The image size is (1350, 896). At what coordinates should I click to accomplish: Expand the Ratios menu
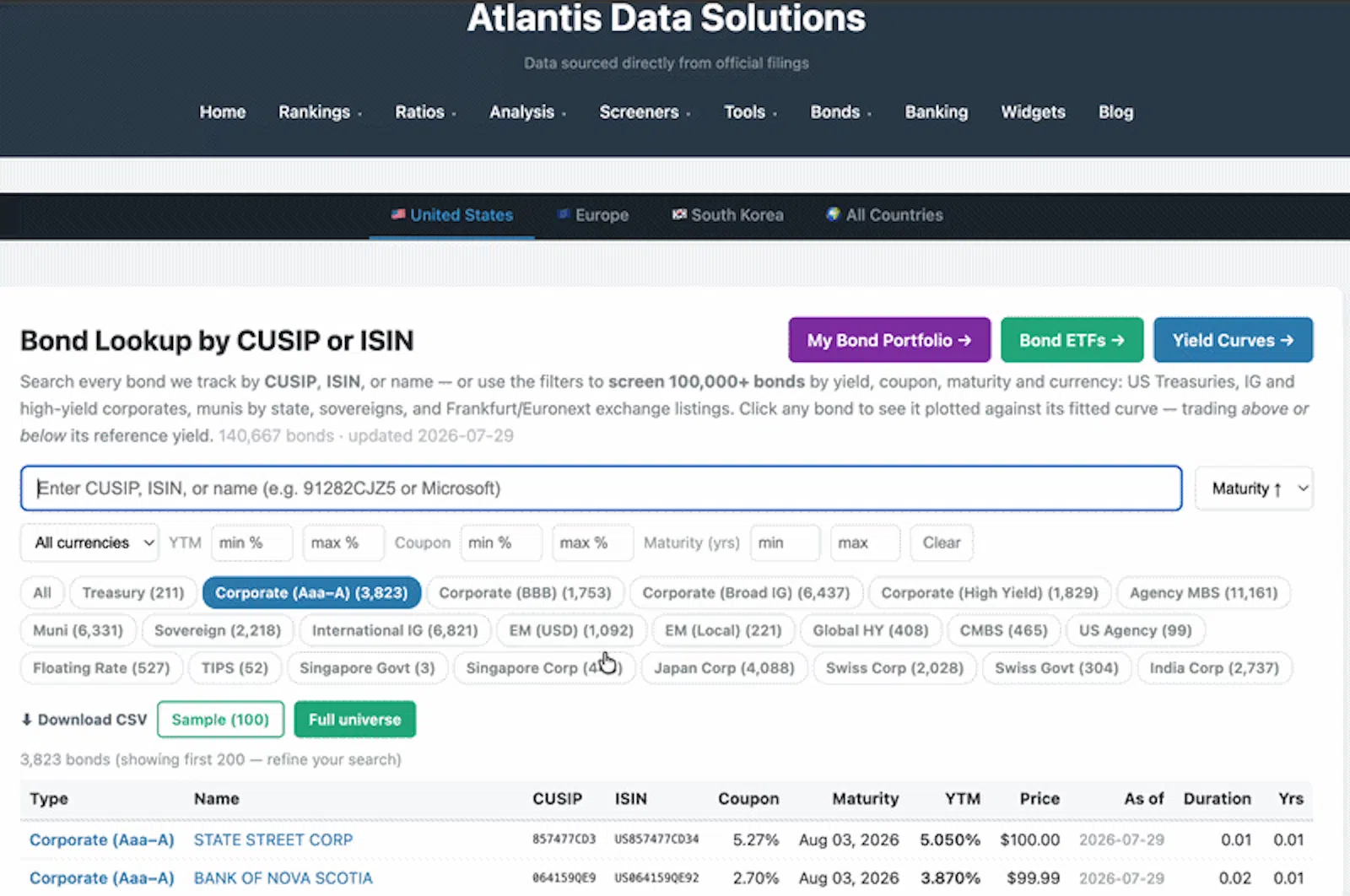coord(425,112)
